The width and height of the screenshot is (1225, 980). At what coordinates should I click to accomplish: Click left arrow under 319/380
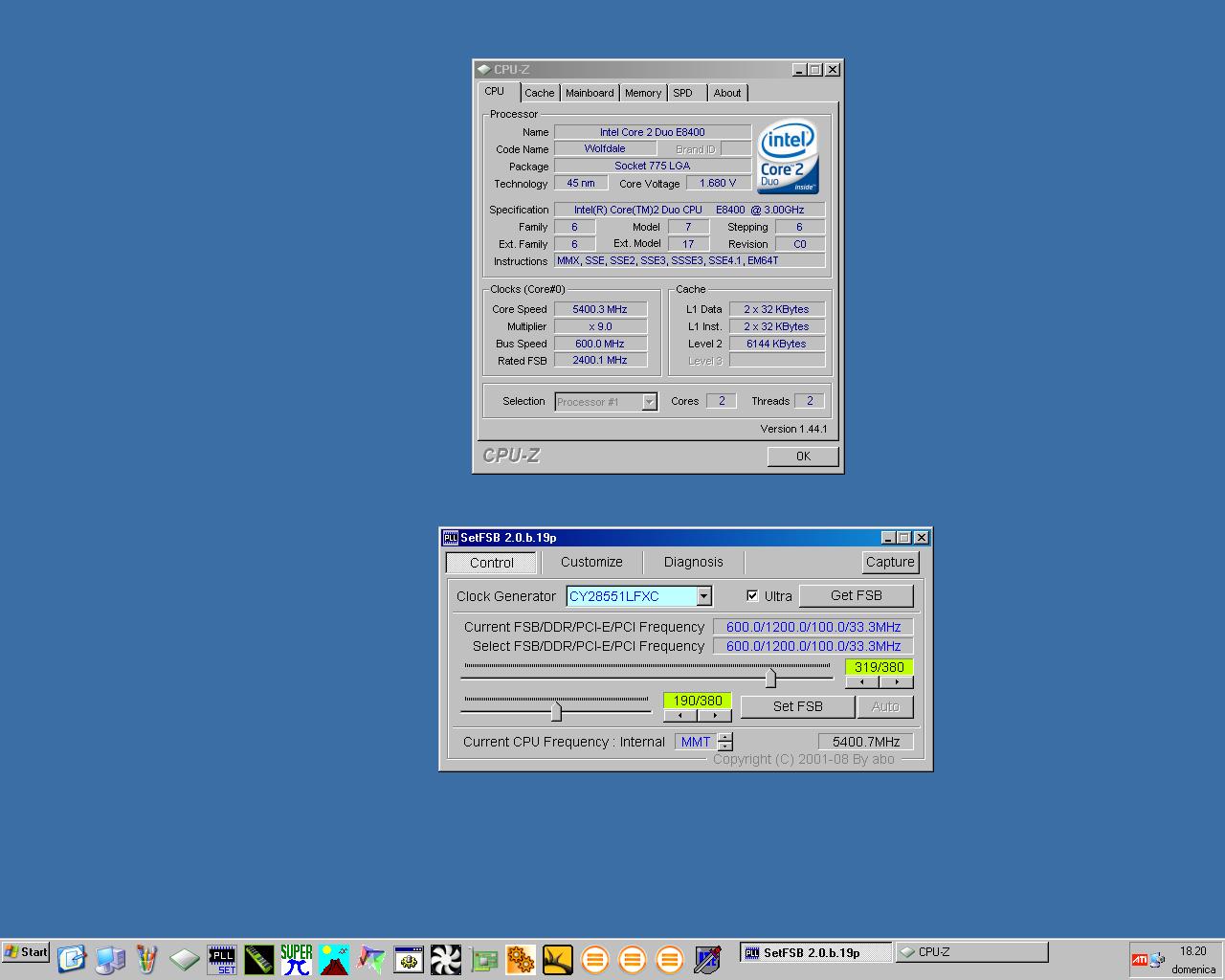pyautogui.click(x=862, y=682)
